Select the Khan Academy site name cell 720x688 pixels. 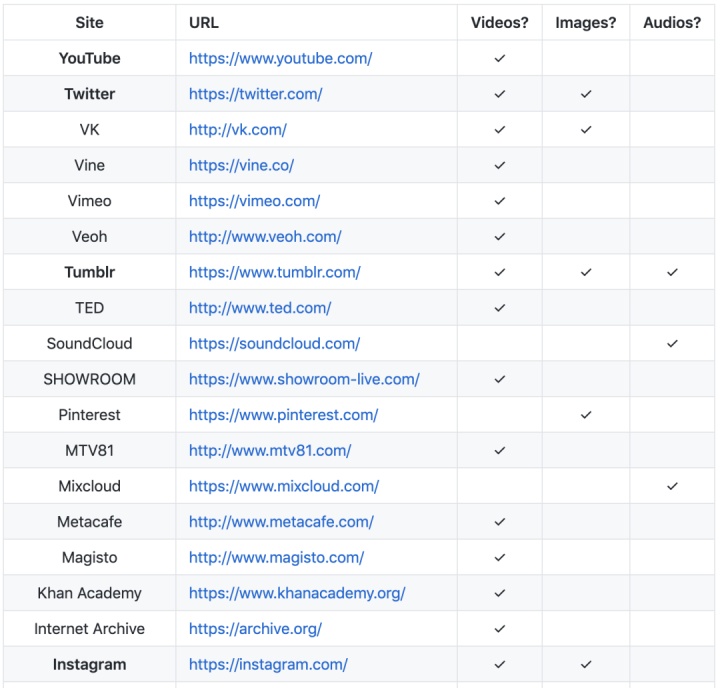tap(90, 593)
